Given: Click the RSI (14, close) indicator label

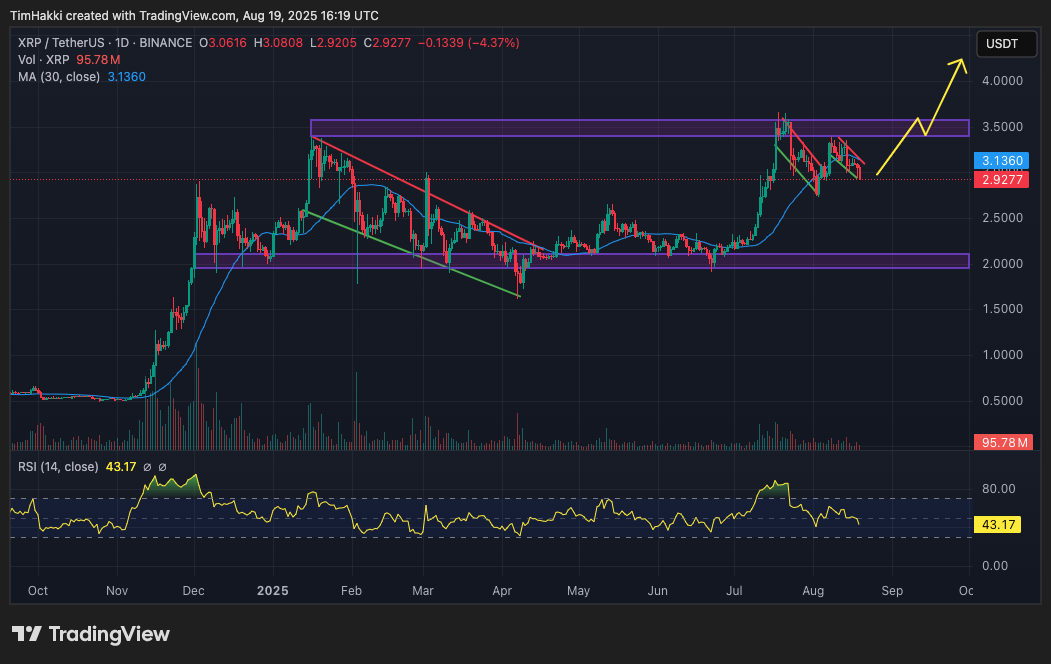Looking at the screenshot, I should (x=58, y=467).
